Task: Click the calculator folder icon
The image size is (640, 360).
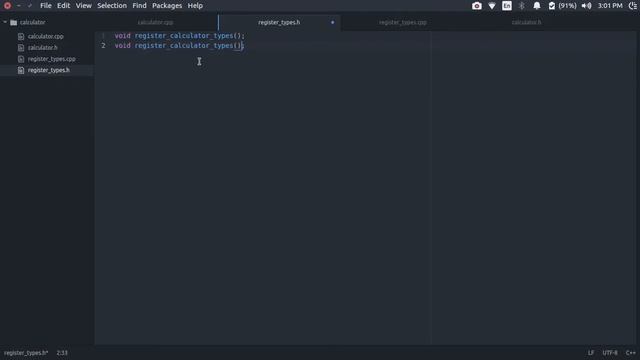Action: (13, 22)
